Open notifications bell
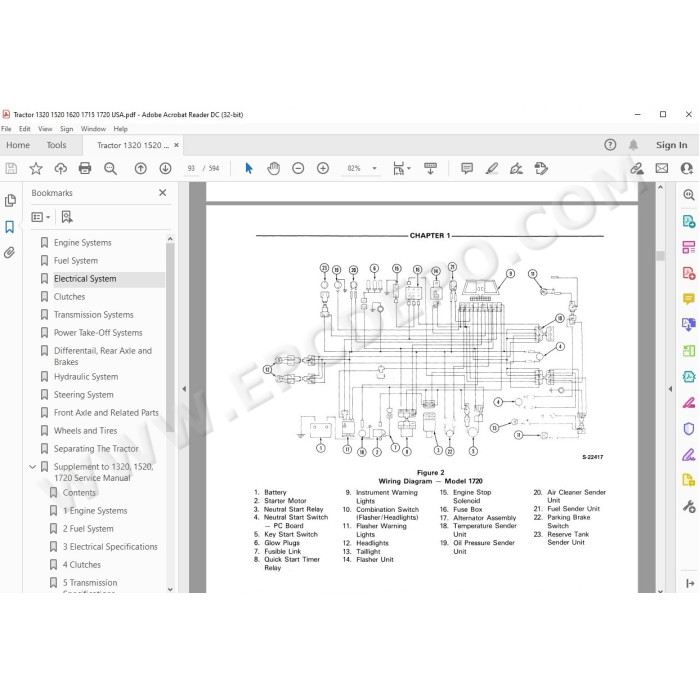Image resolution: width=700 pixels, height=700 pixels. point(633,145)
